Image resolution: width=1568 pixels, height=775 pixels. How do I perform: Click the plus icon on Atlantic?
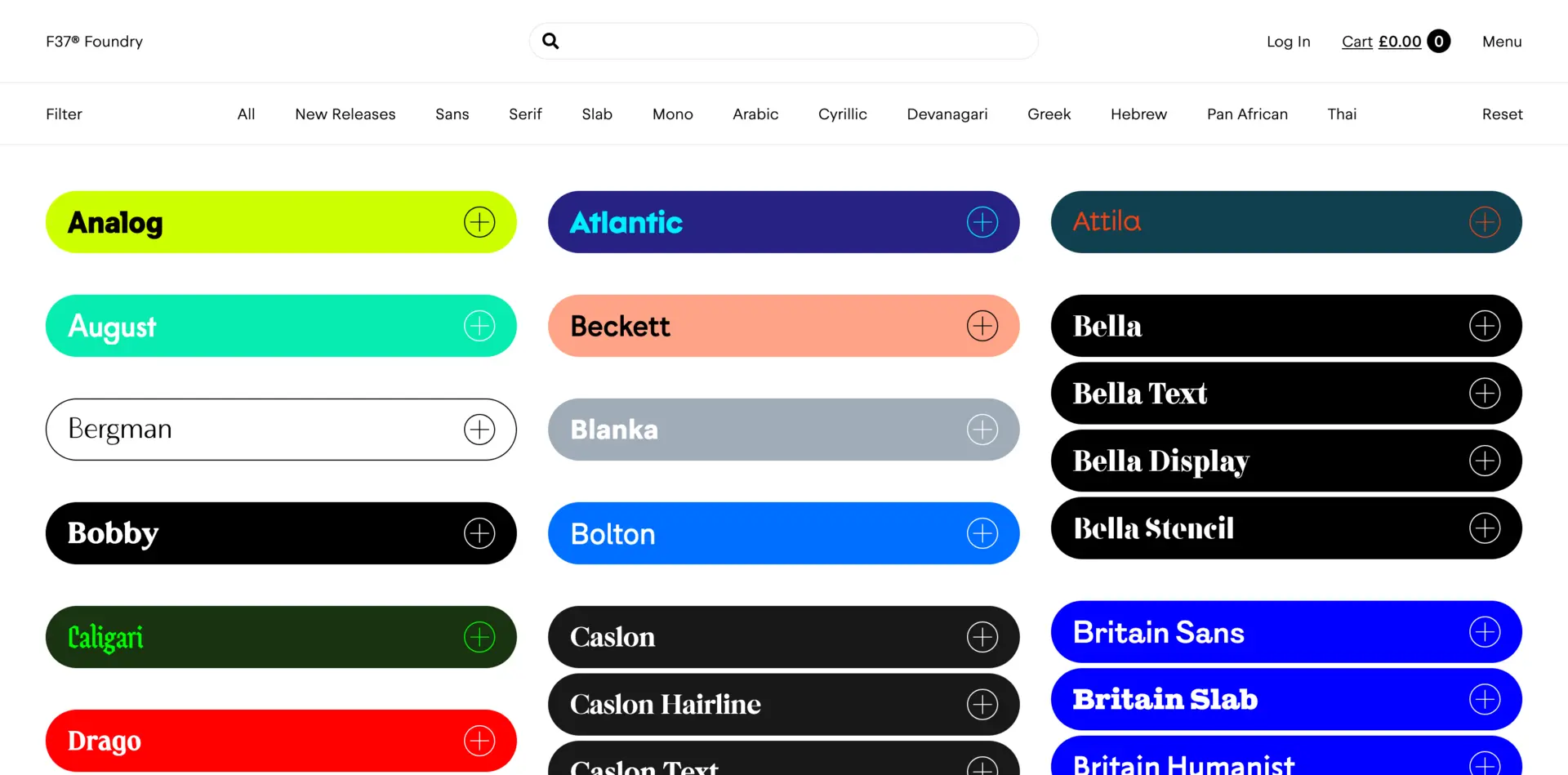[x=982, y=222]
